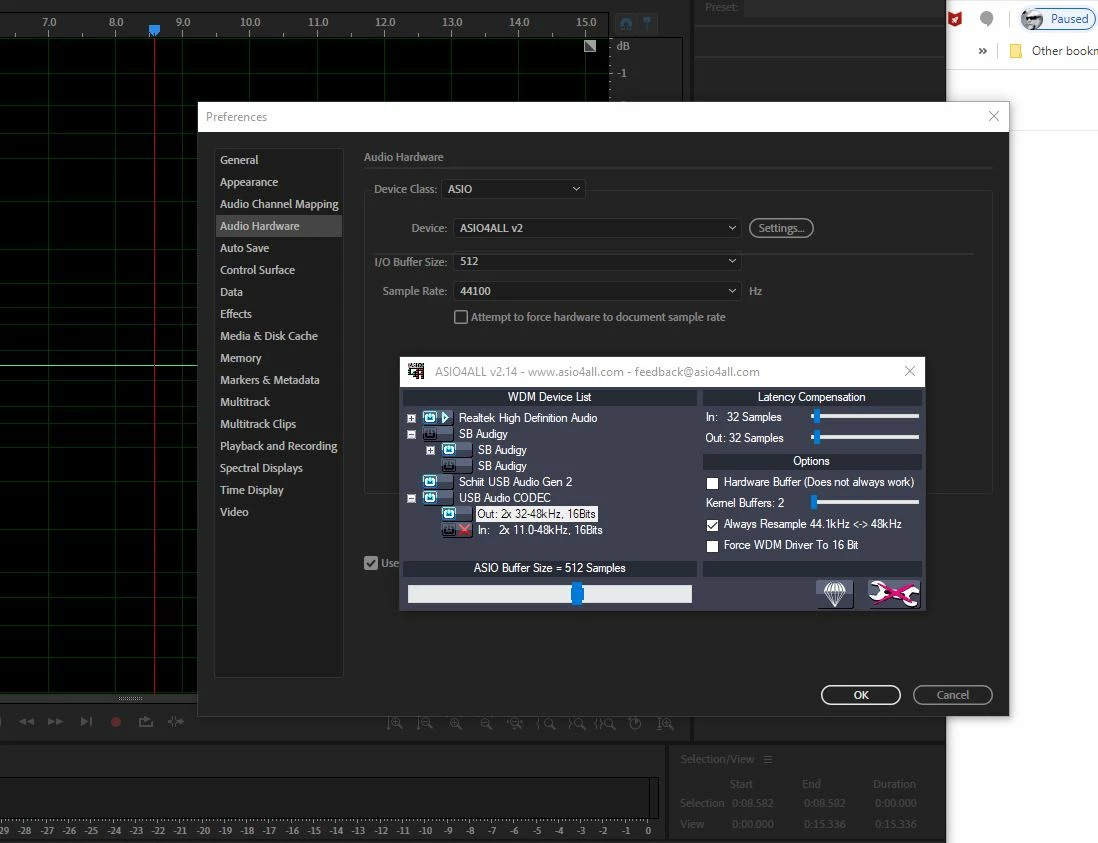Viewport: 1098px width, 843px height.
Task: Toggle the Loop playback icon in Audition
Action: coord(146,721)
